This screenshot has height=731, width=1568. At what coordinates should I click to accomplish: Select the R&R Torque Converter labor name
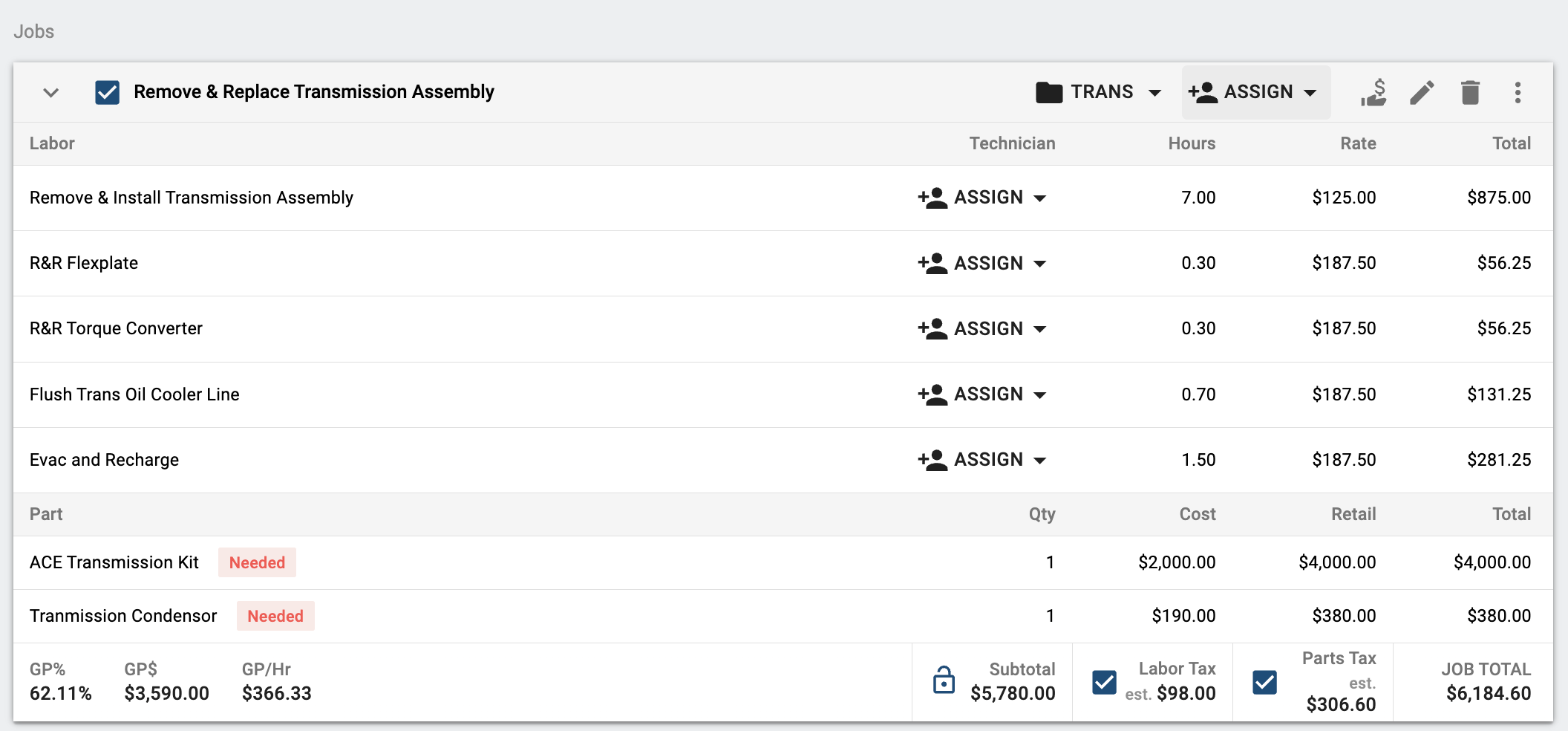tap(116, 328)
